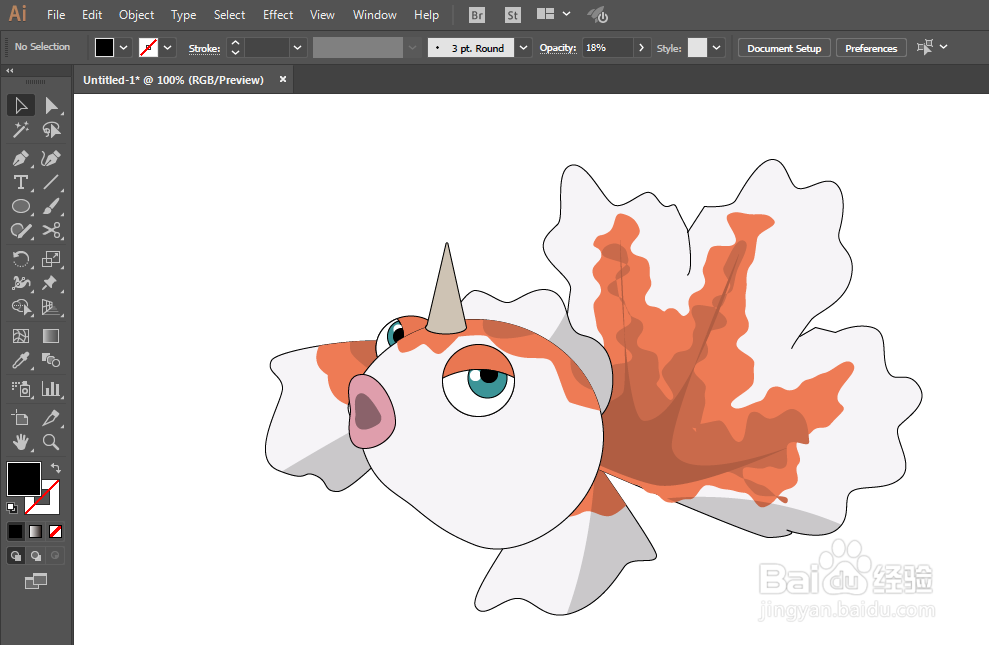989x645 pixels.
Task: Open the Window menu
Action: pos(375,15)
